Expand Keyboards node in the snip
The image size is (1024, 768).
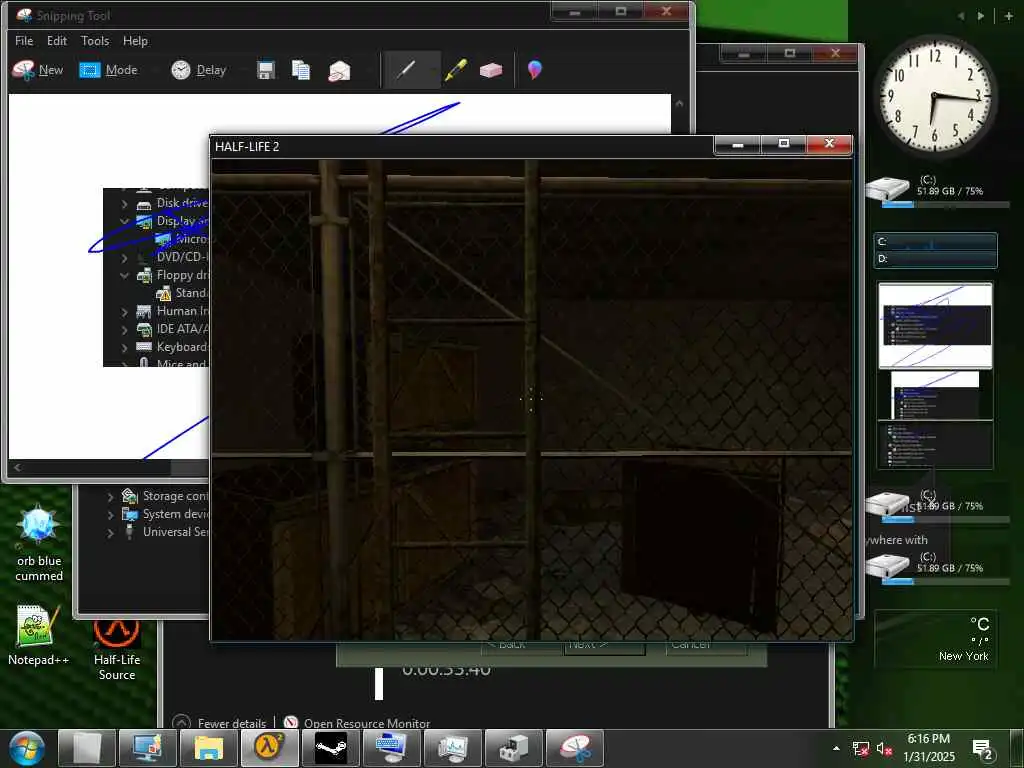pos(125,347)
